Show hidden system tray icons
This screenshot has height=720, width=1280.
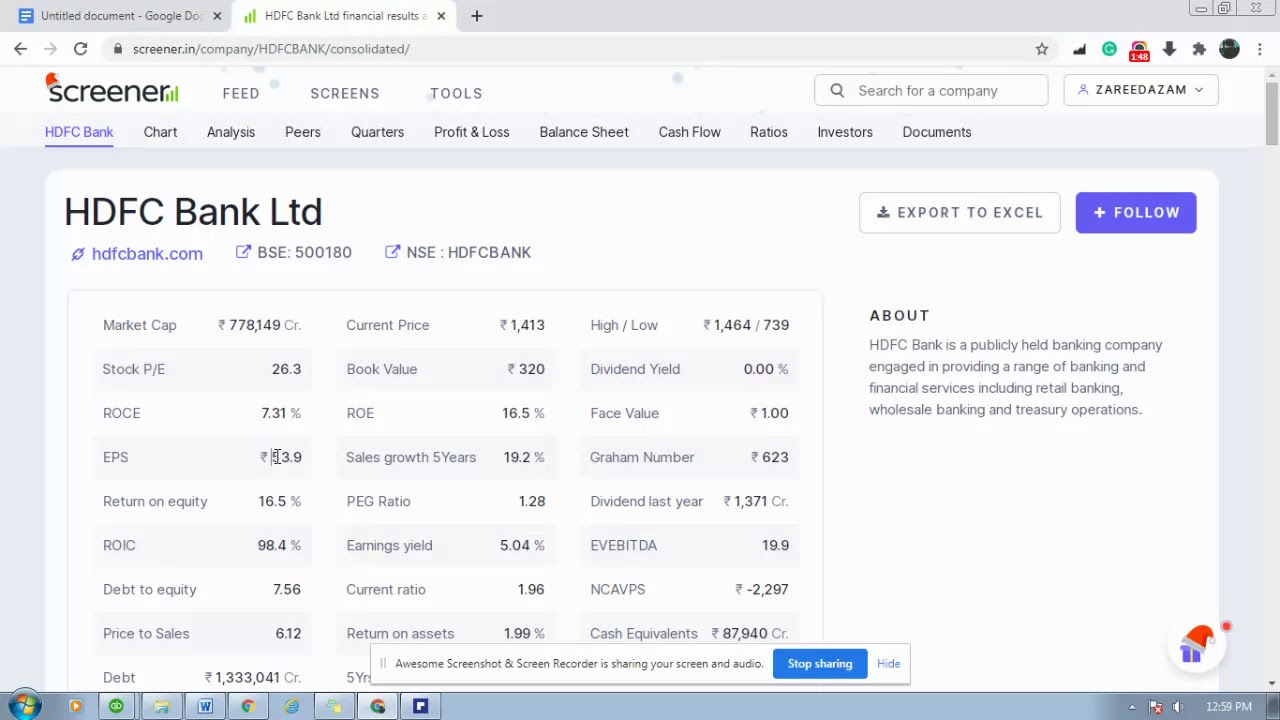coord(1132,707)
